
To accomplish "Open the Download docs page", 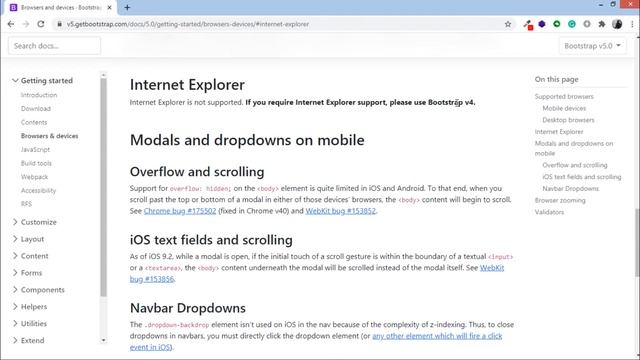I will pos(36,109).
